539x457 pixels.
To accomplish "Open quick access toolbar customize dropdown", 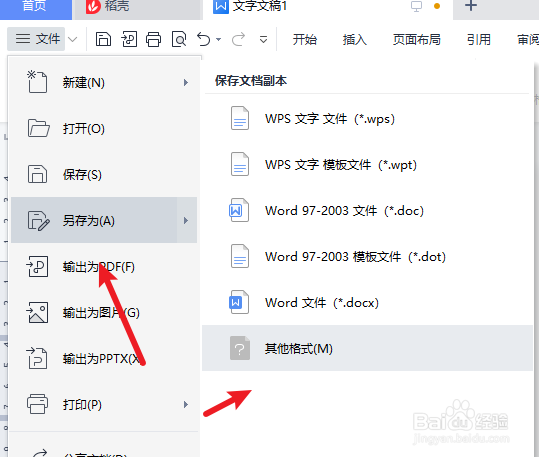I will point(263,40).
